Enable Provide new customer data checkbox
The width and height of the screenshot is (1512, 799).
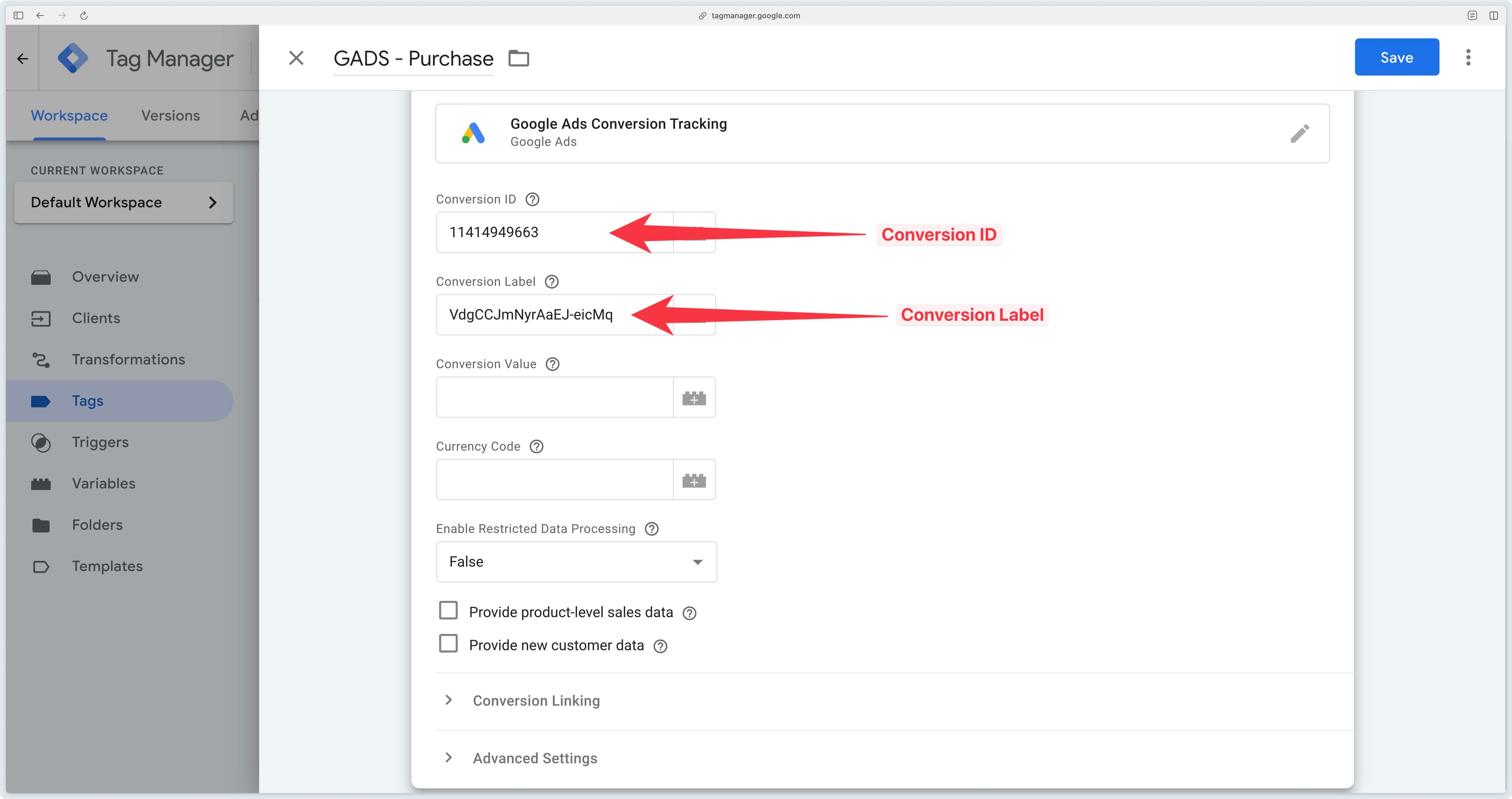coord(449,643)
